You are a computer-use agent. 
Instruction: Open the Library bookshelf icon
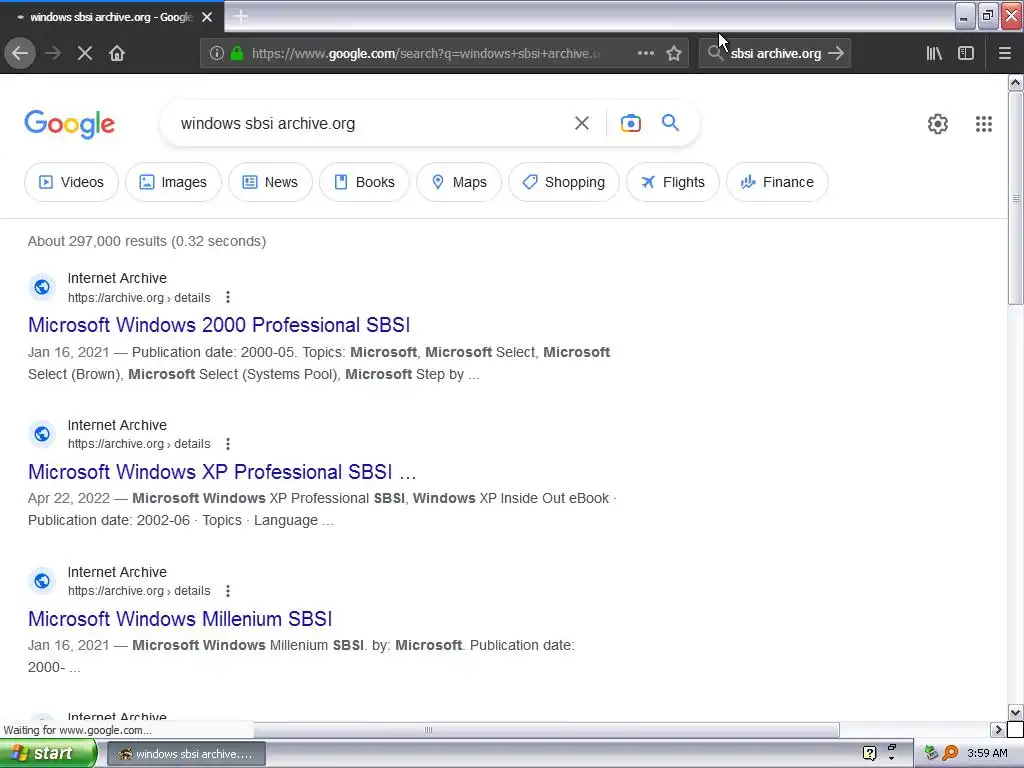coord(934,53)
